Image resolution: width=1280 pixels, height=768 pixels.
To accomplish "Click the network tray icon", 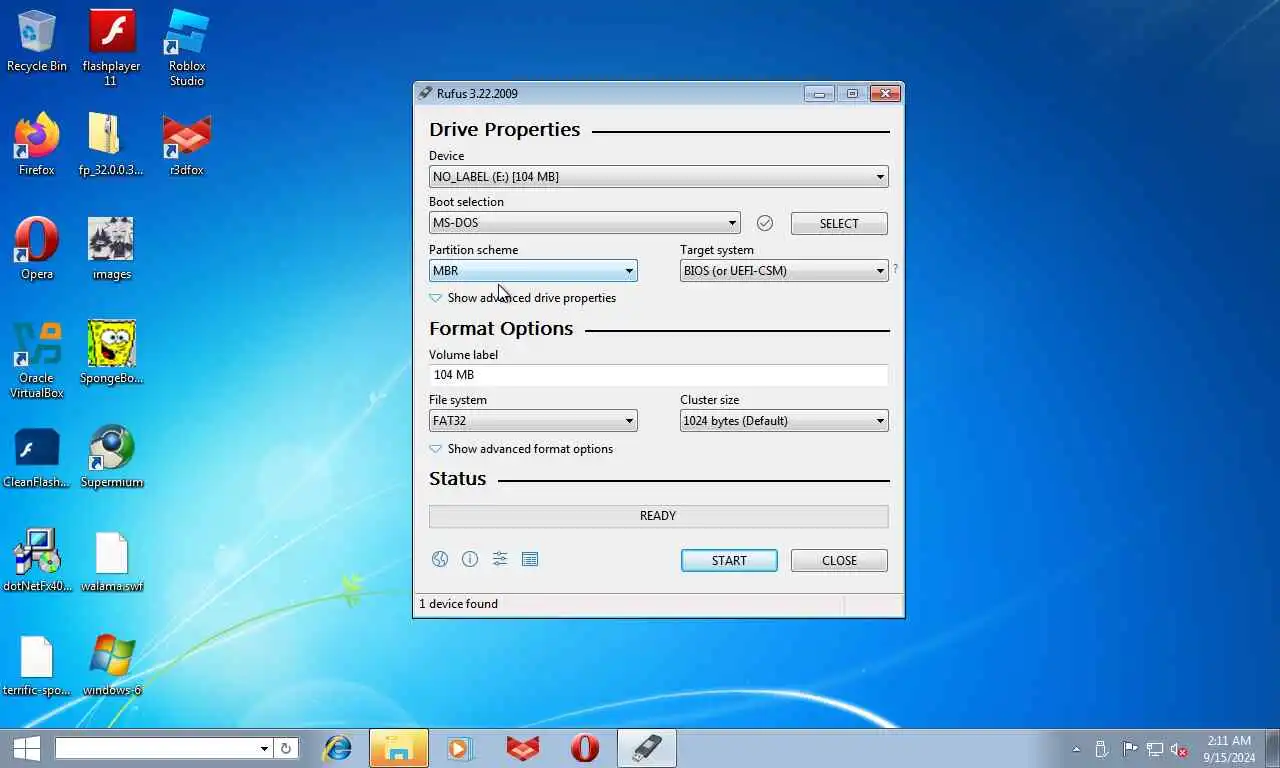I will tap(1155, 748).
